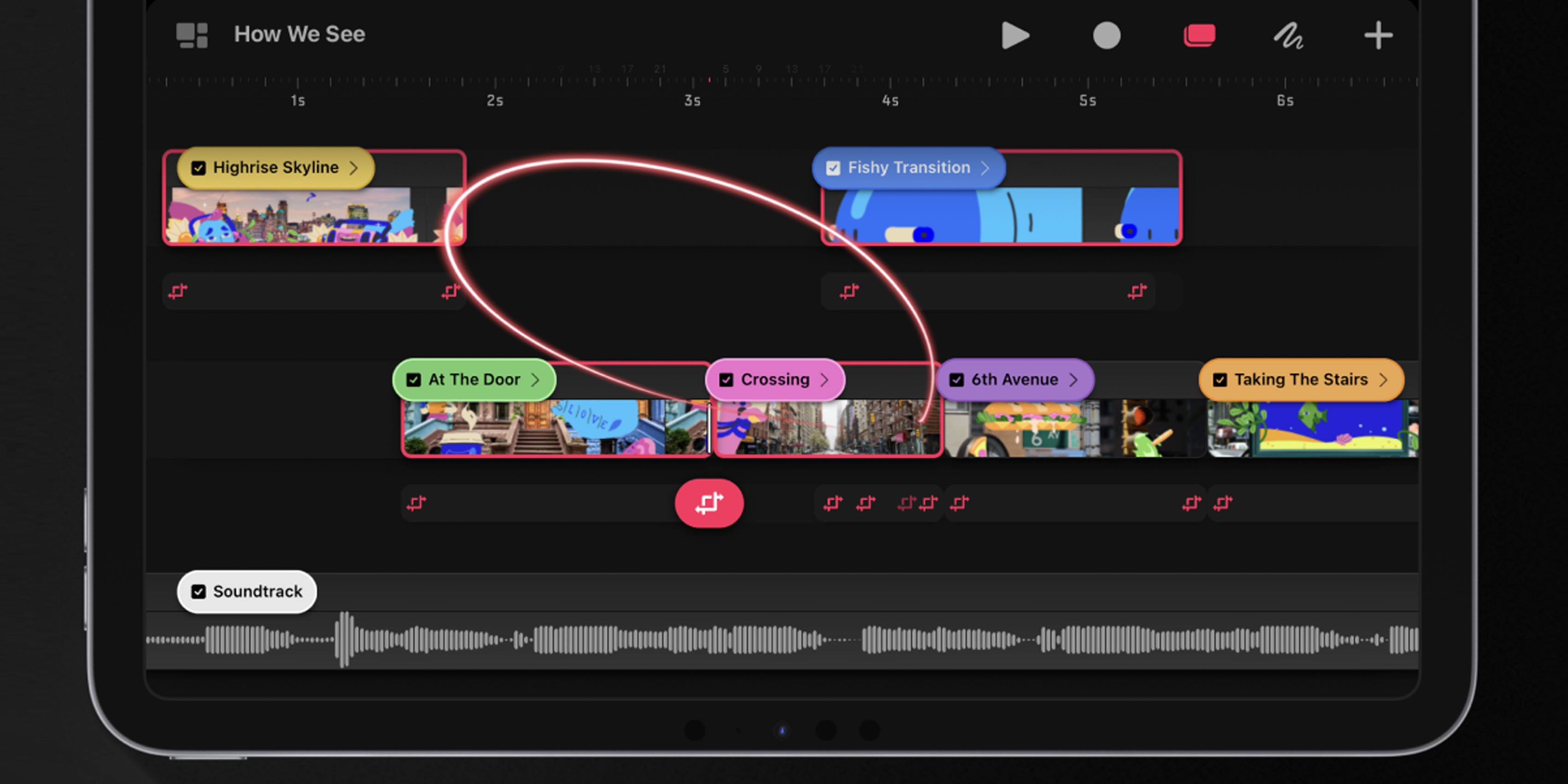Click first keyframe marker under Fishy Transition
Screen dimensions: 1568x784
coord(849,292)
